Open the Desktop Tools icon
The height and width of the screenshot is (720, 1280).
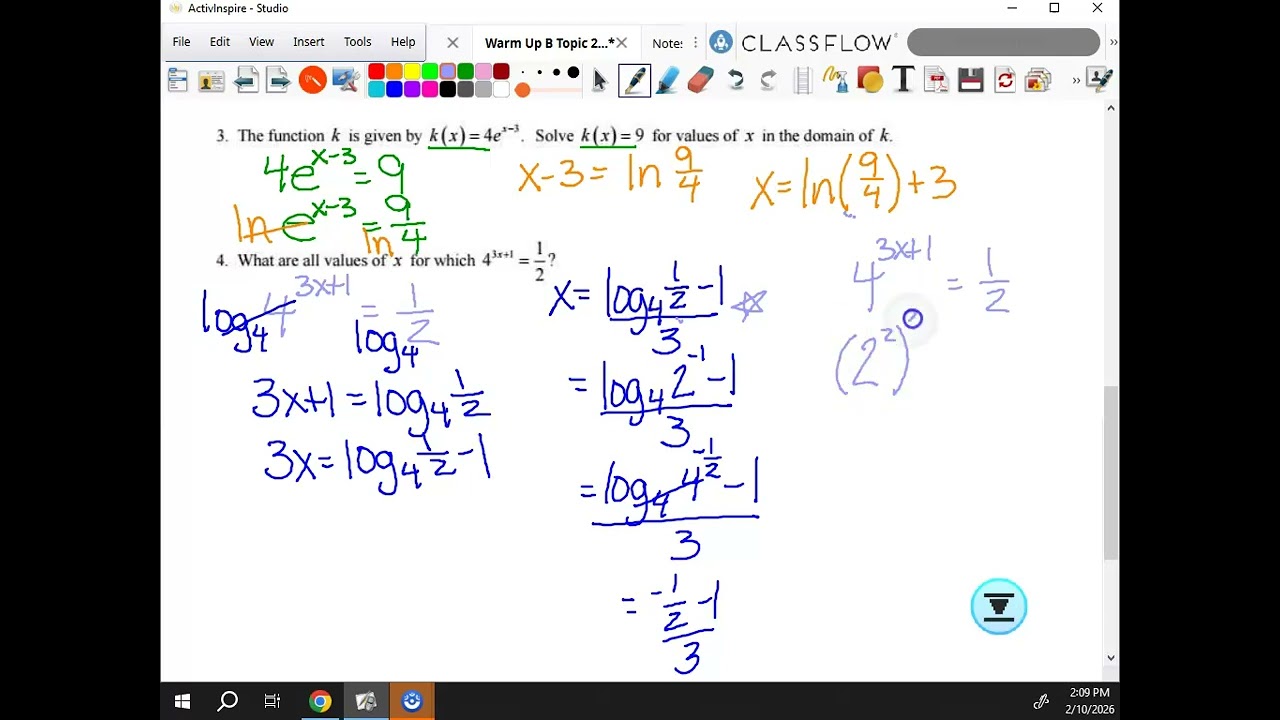pos(345,80)
